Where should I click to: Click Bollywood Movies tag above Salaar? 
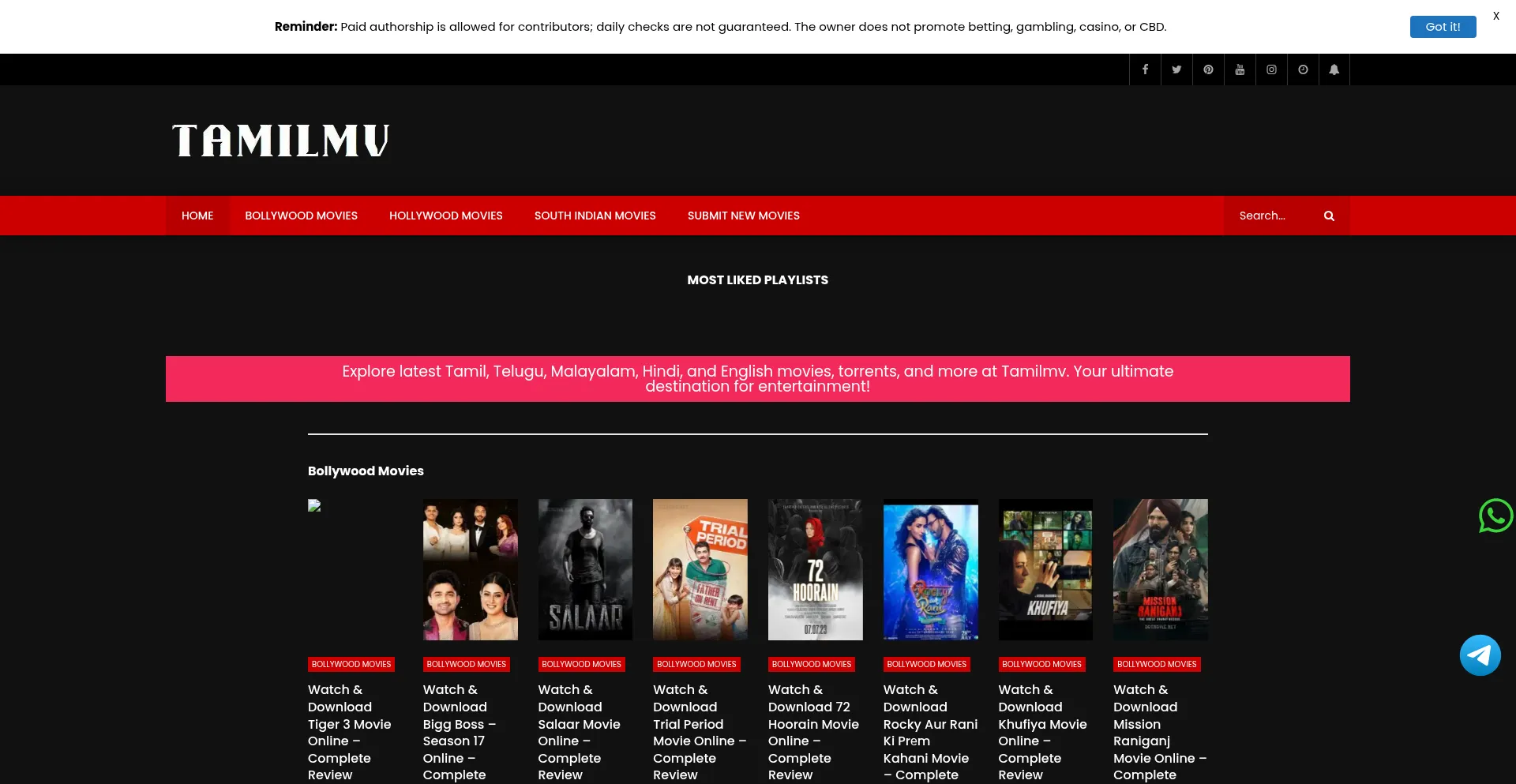(x=582, y=664)
